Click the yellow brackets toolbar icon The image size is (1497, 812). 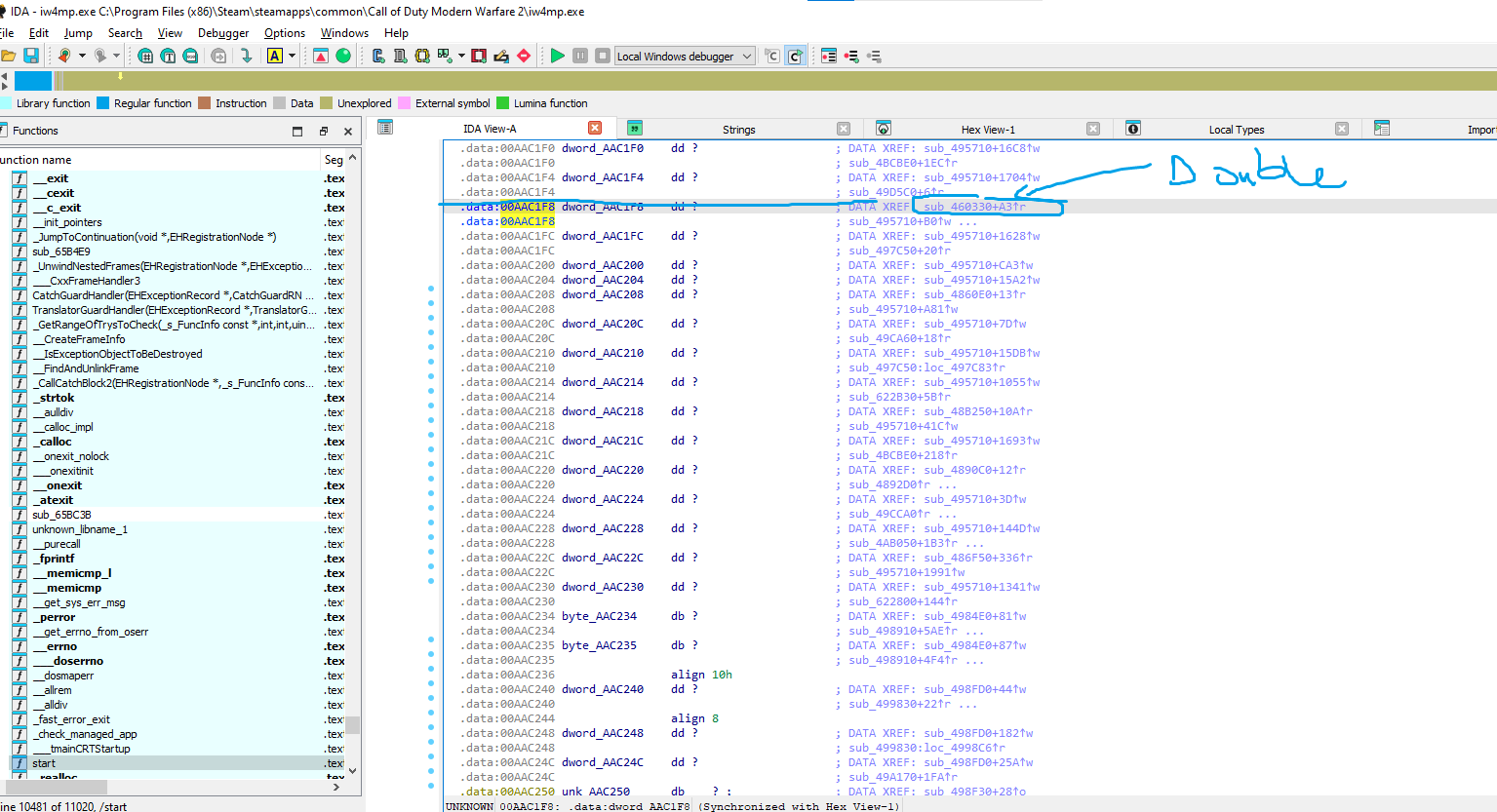(422, 56)
